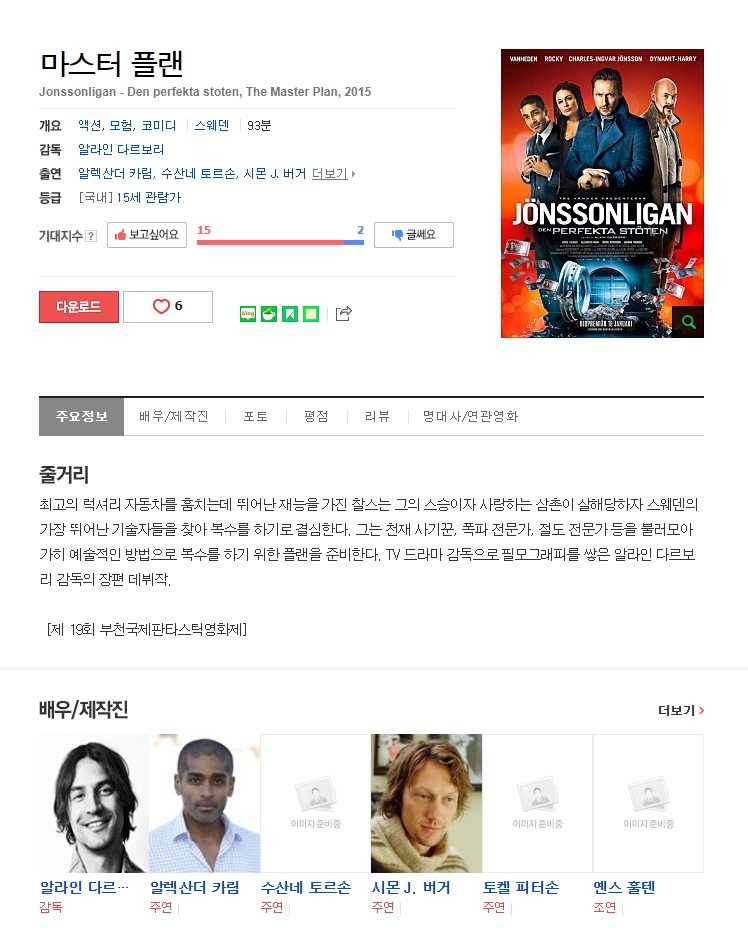Click the 기대지수 red-blue ratio bar

pyautogui.click(x=280, y=242)
